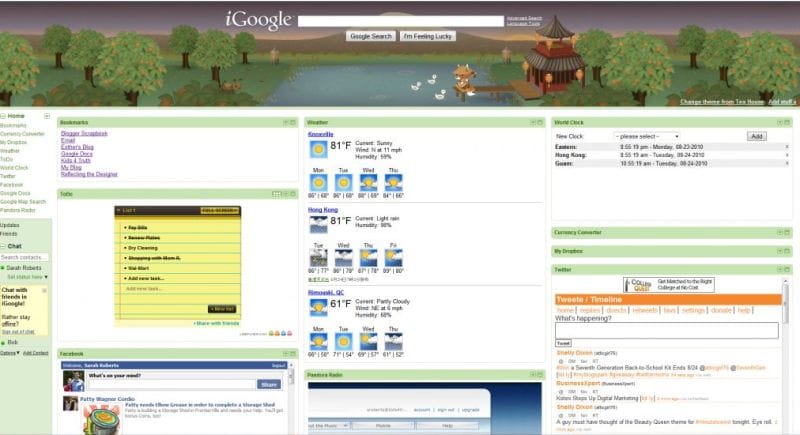Open Twitter 'directs' tab
The width and height of the screenshot is (800, 435).
coord(616,310)
